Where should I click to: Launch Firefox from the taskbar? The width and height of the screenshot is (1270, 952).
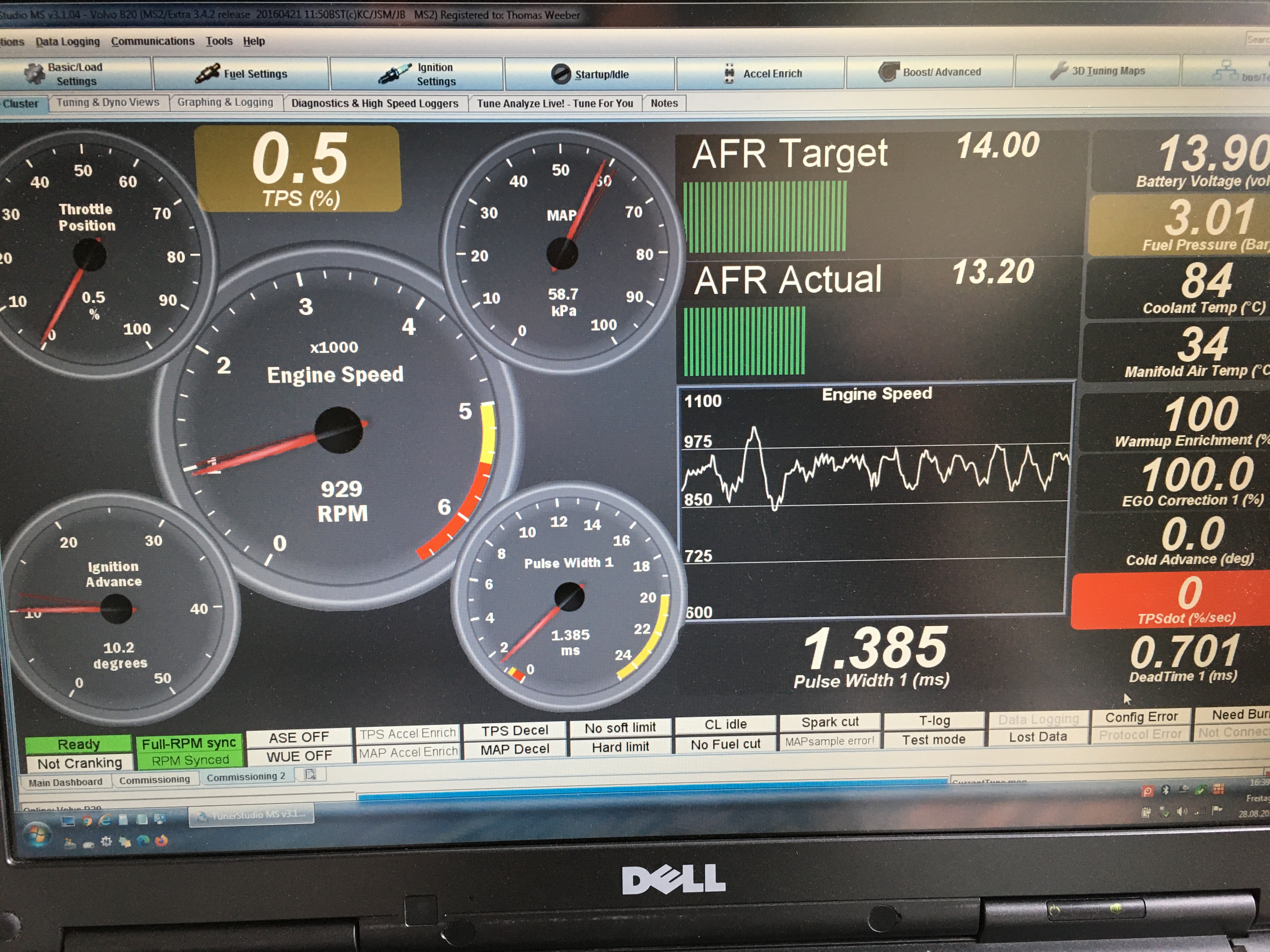point(161,841)
